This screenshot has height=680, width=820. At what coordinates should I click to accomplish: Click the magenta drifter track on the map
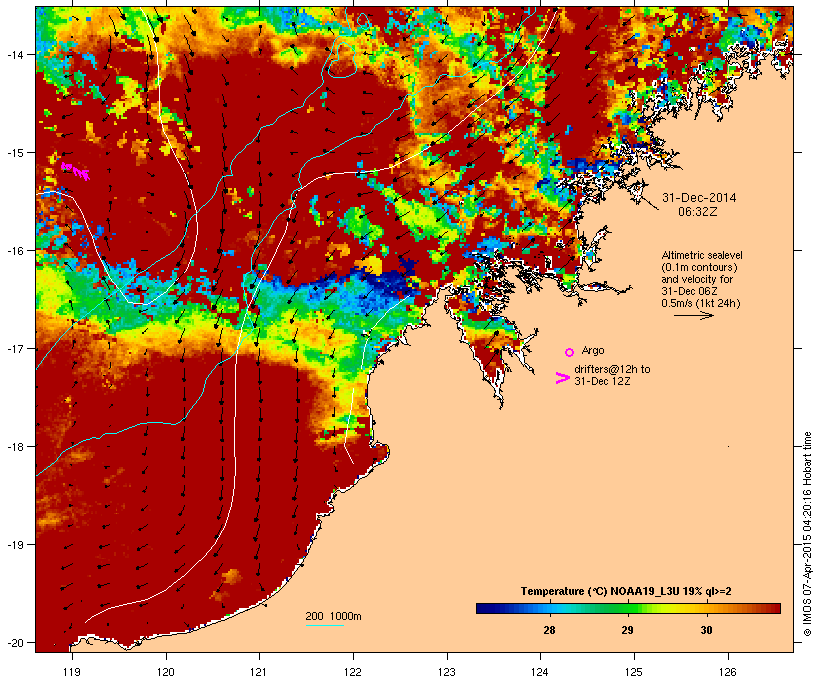(x=75, y=171)
